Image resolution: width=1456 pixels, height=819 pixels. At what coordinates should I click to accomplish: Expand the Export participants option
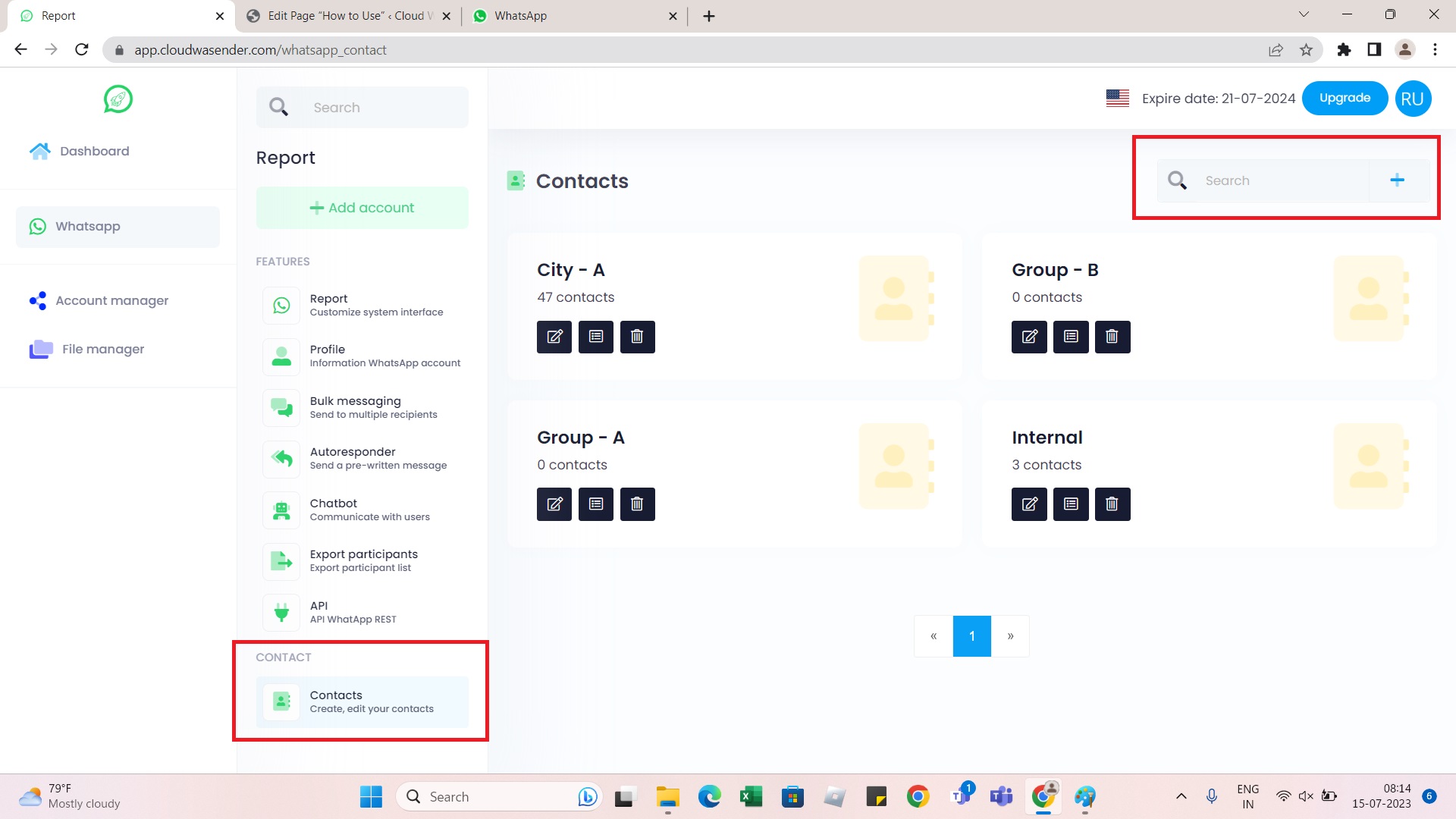362,561
